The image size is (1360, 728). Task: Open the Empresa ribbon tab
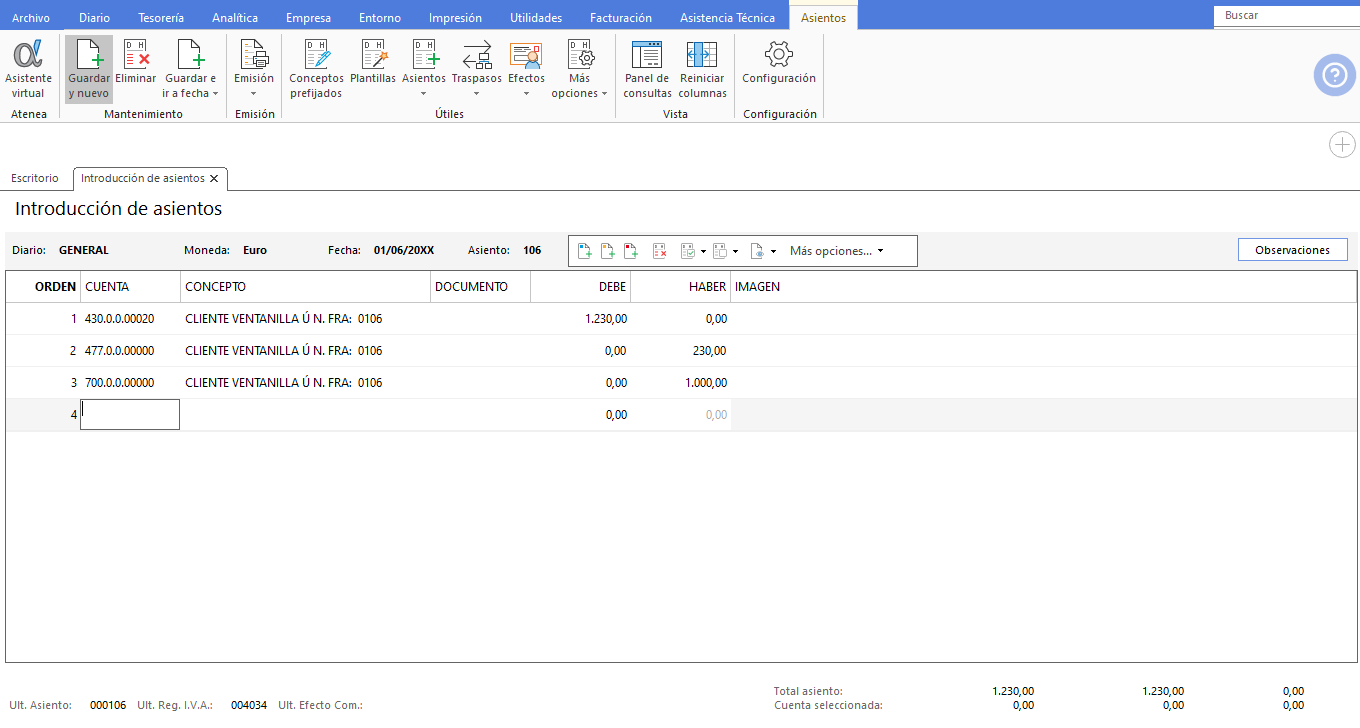(308, 18)
